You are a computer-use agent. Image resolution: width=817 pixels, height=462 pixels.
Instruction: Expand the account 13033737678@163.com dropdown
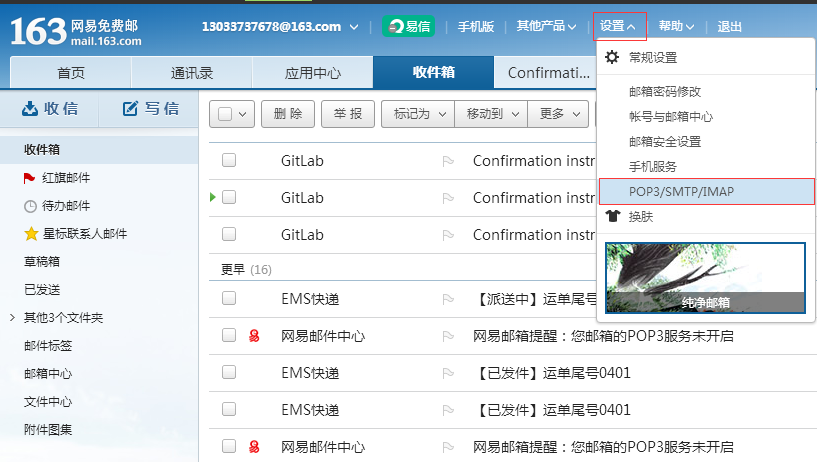point(354,27)
